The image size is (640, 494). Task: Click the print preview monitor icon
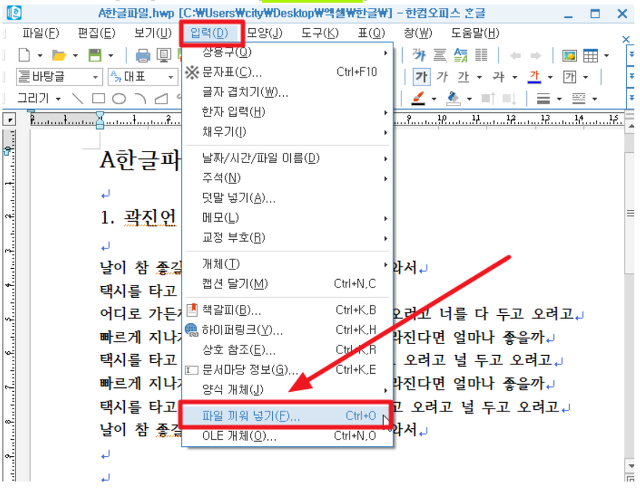tap(164, 55)
